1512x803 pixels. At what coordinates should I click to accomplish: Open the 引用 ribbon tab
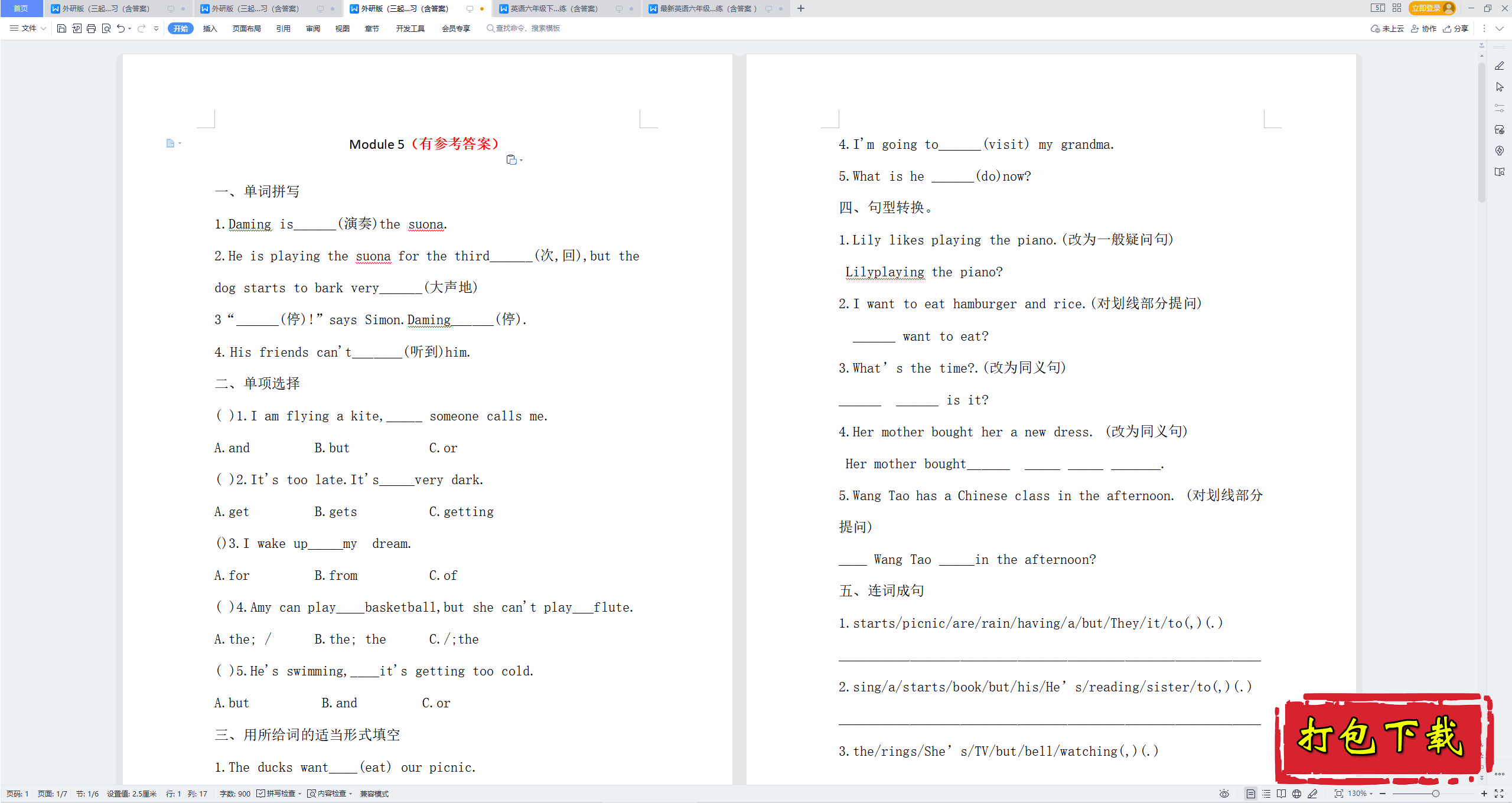pyautogui.click(x=283, y=28)
